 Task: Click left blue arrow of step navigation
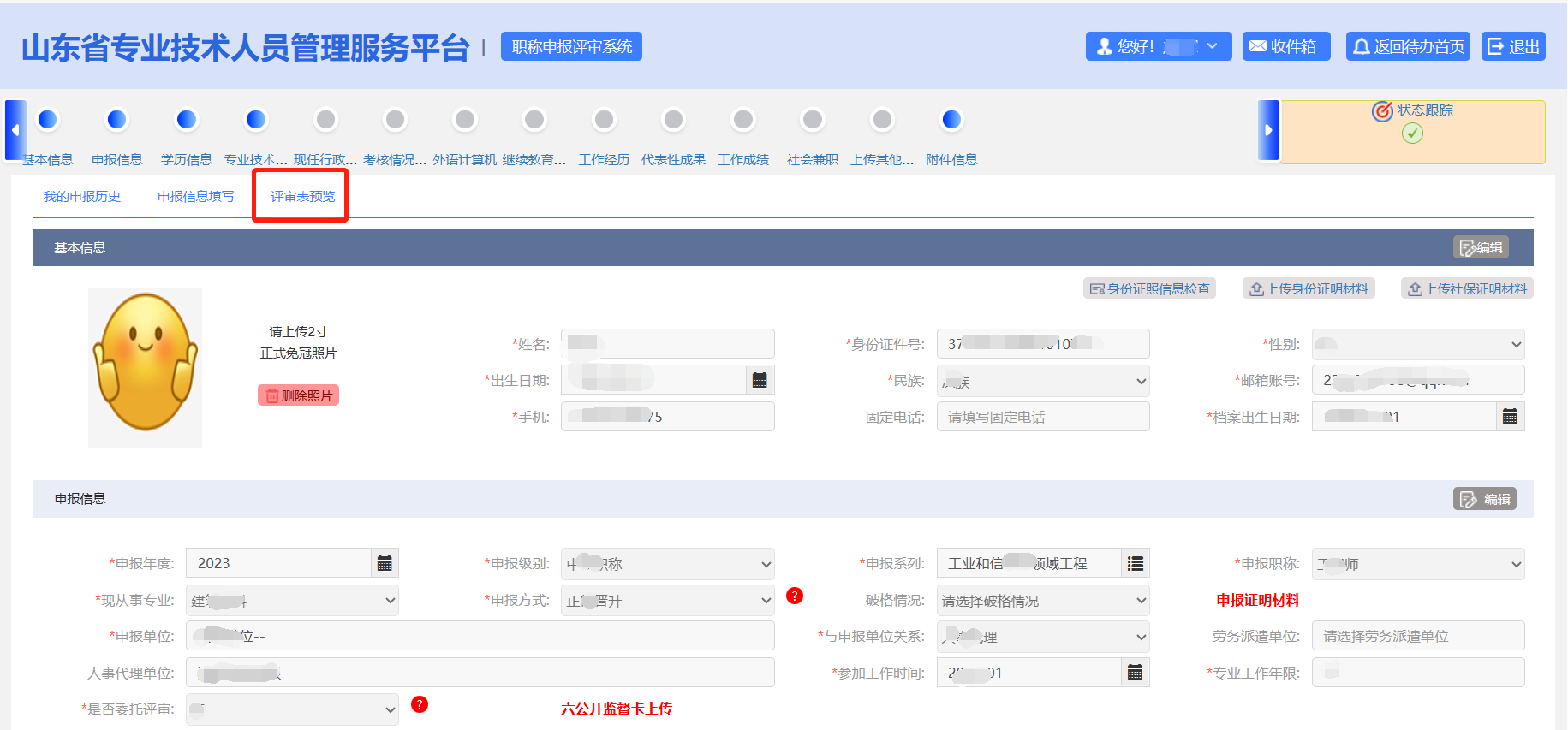tap(15, 130)
